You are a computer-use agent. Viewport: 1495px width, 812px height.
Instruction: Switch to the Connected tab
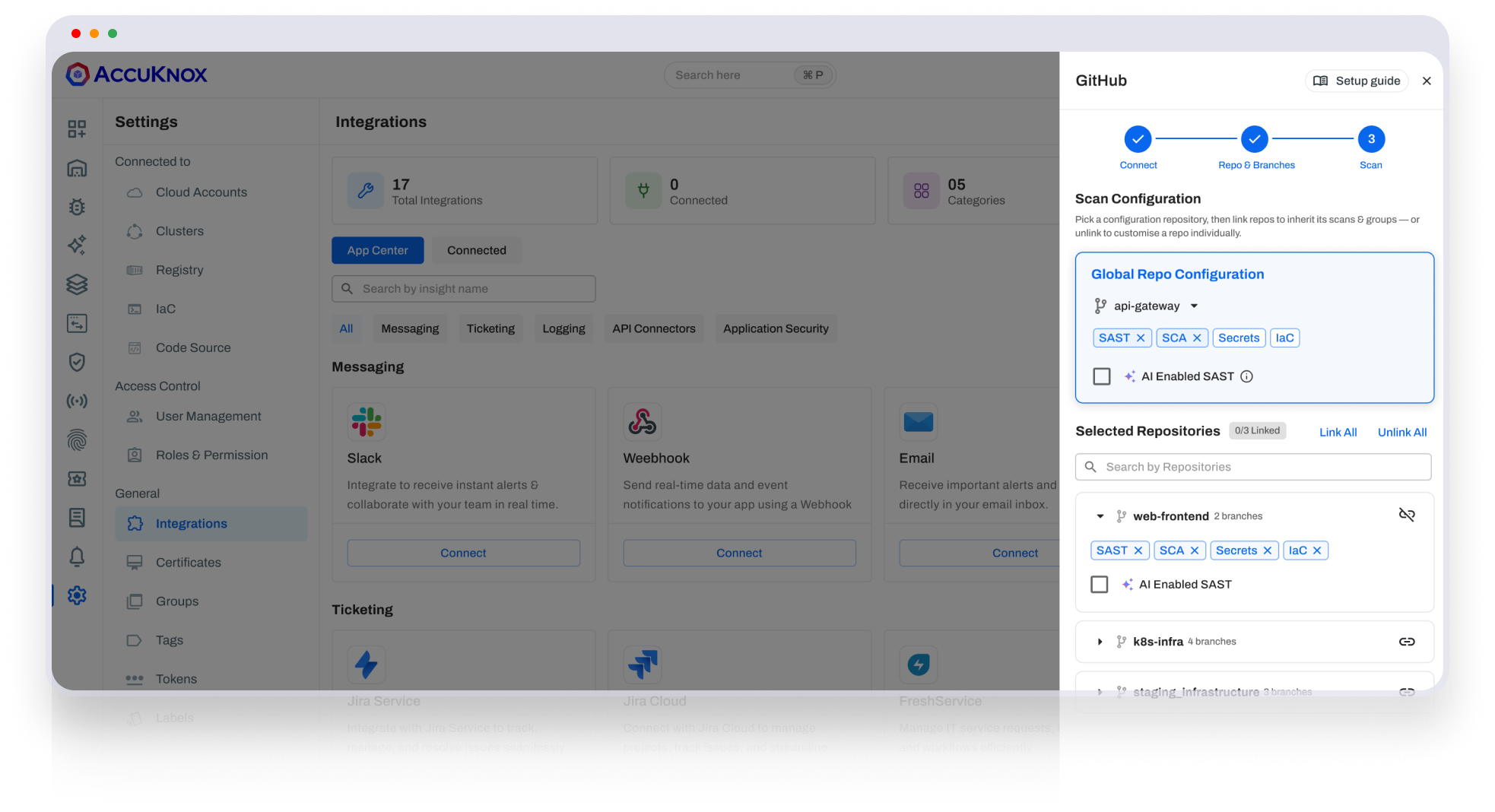pos(477,250)
